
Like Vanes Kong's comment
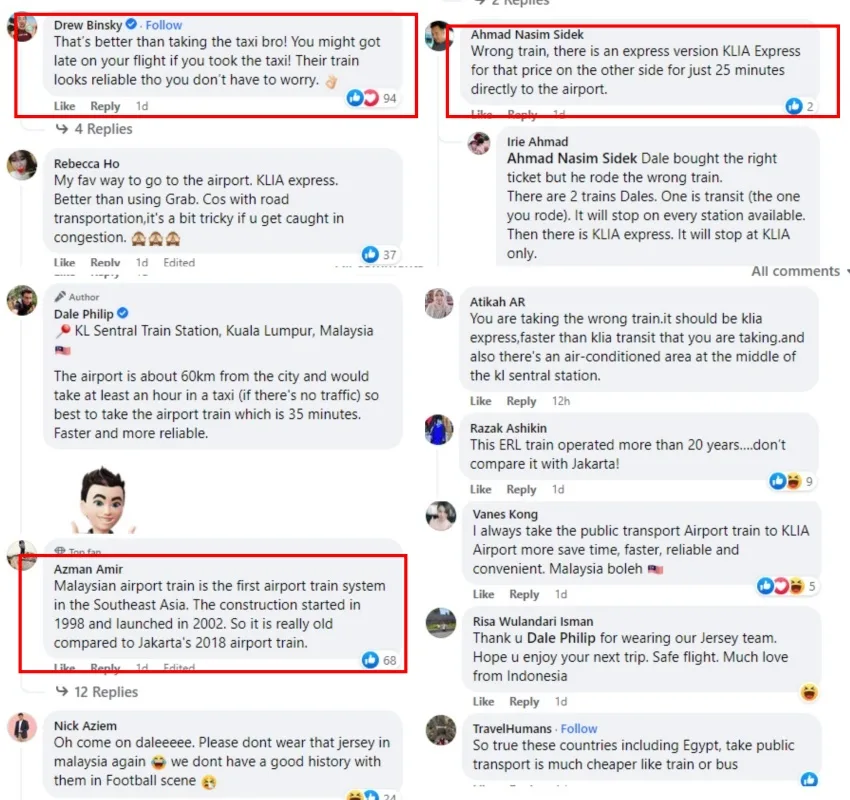point(481,594)
